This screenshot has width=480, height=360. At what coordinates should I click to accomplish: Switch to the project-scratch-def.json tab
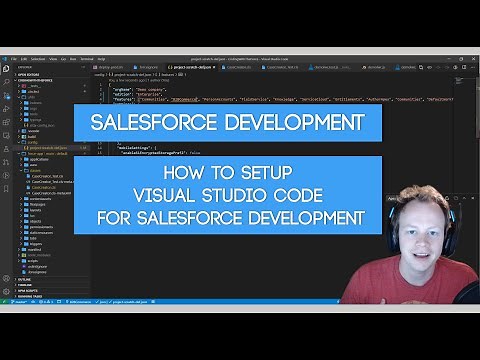[x=192, y=67]
